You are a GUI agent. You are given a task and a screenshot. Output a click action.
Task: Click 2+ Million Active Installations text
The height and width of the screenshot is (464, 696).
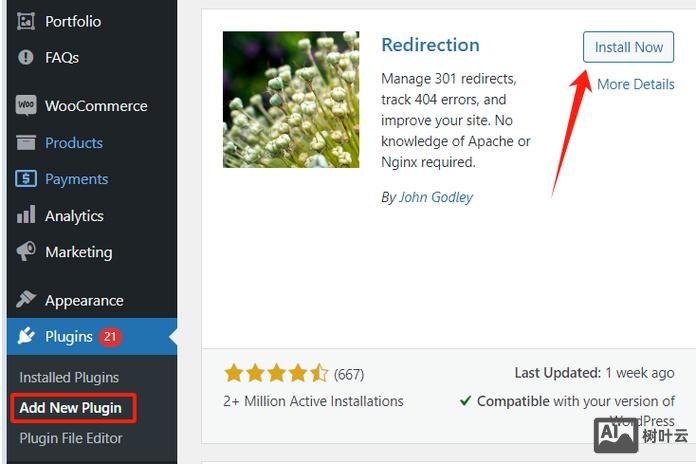[313, 401]
